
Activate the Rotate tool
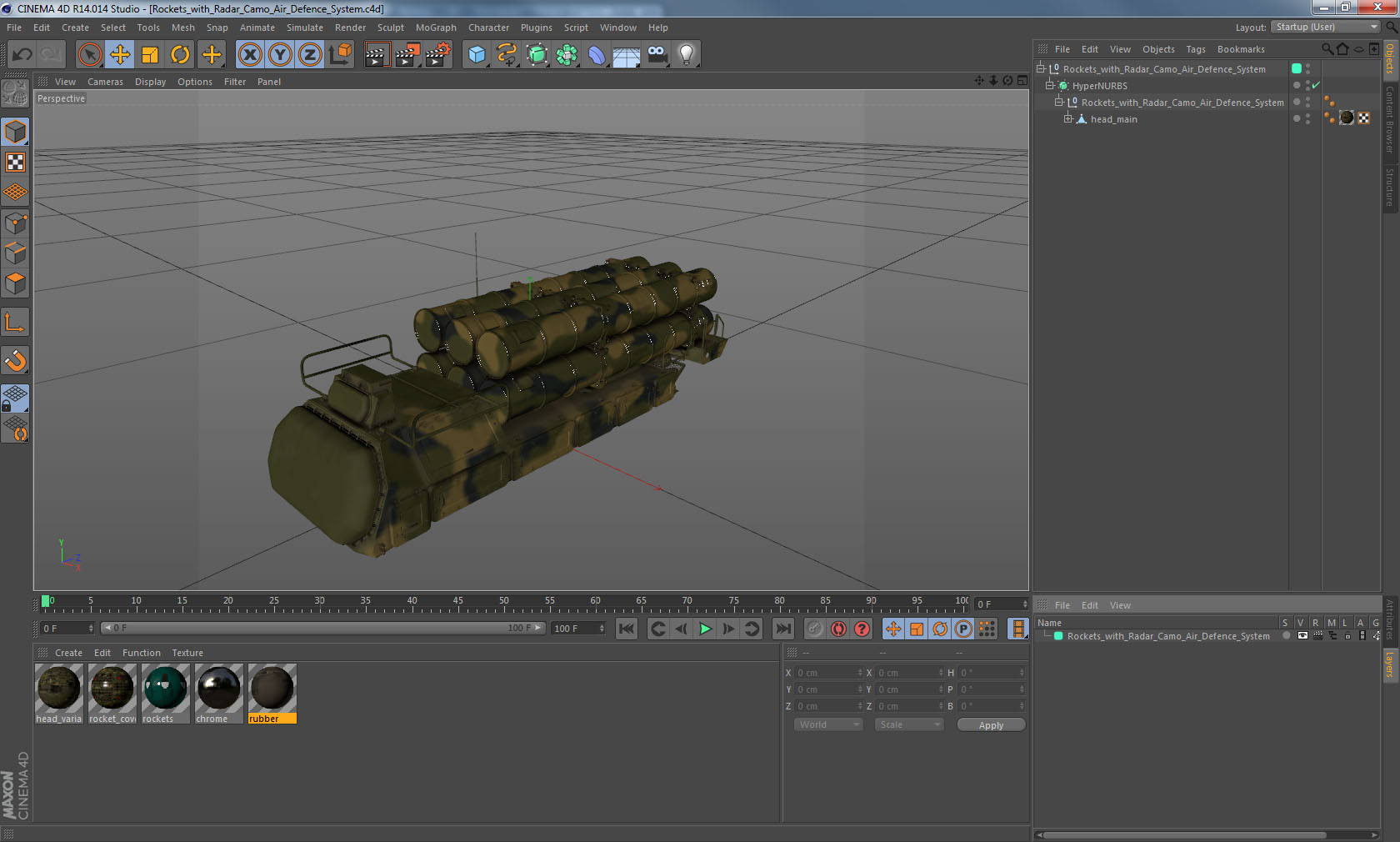coord(180,55)
